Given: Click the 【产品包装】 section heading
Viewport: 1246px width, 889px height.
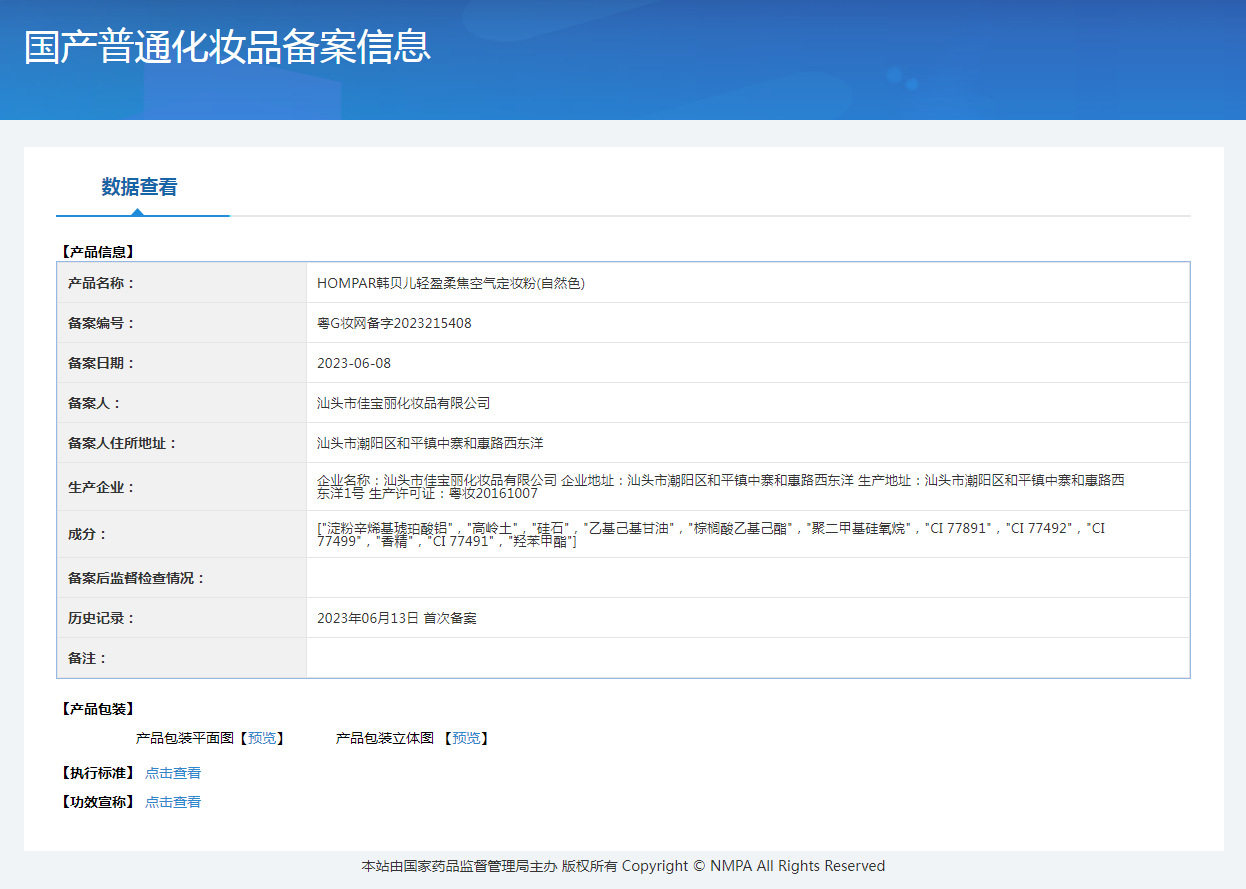Looking at the screenshot, I should click(x=97, y=709).
